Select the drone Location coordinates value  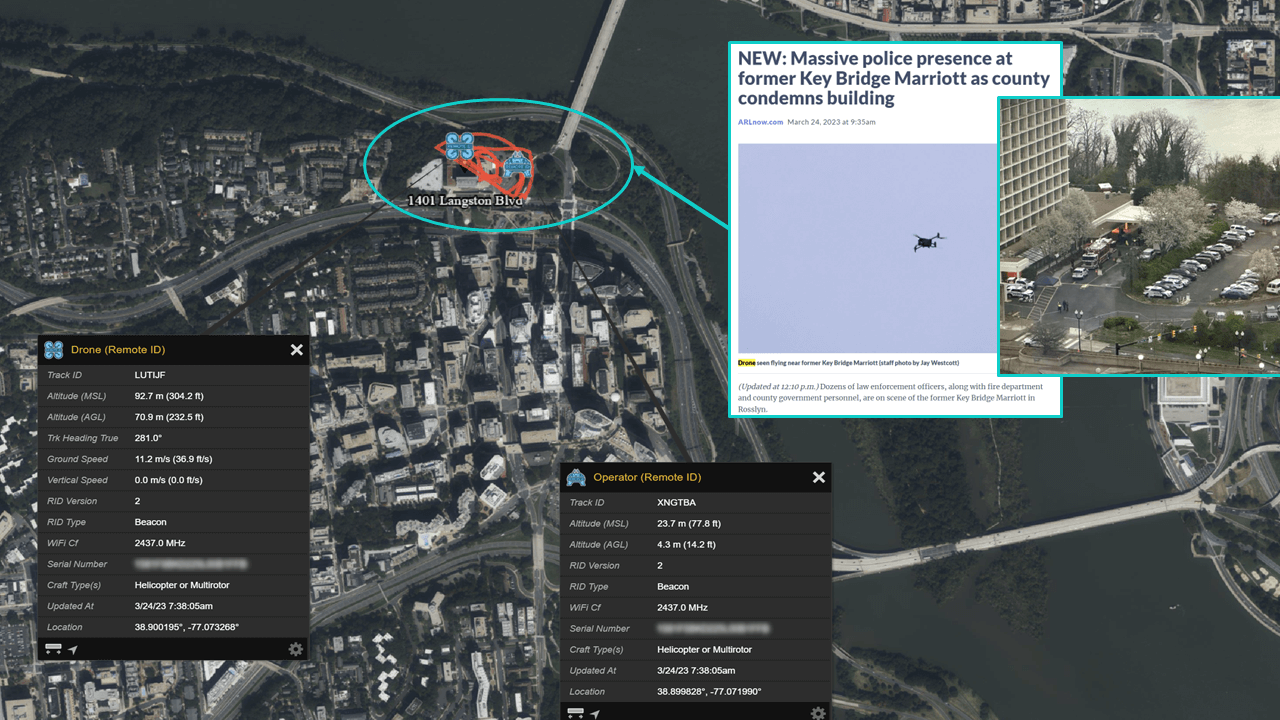186,627
